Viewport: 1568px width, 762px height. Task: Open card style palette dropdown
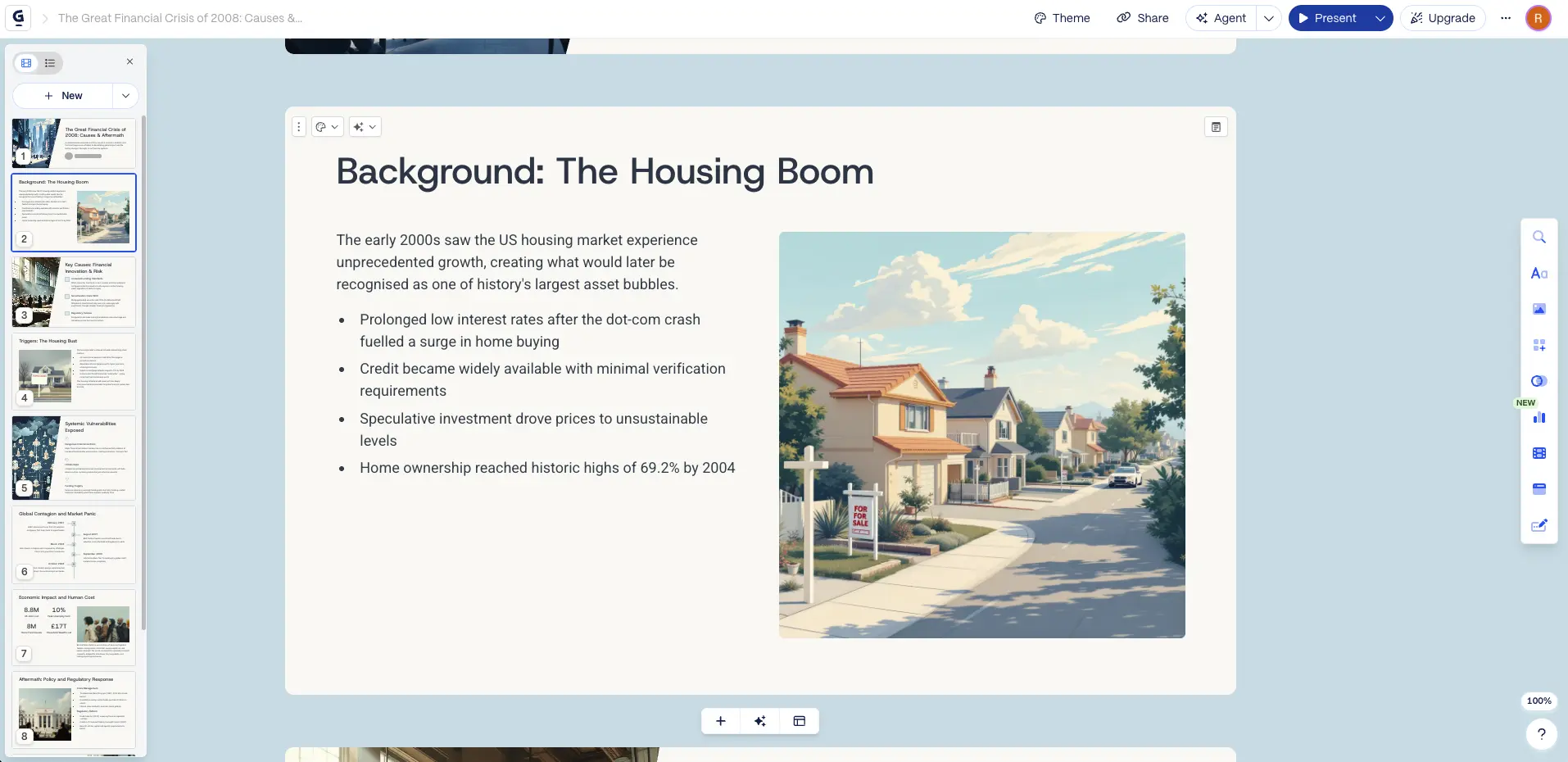click(327, 127)
